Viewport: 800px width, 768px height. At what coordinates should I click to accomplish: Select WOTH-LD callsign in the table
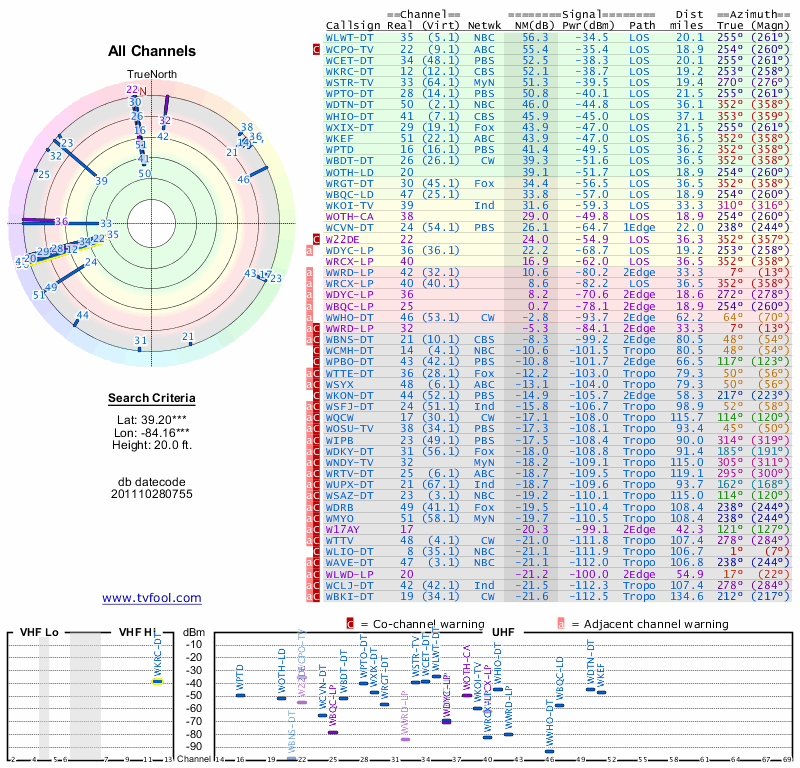[x=349, y=172]
